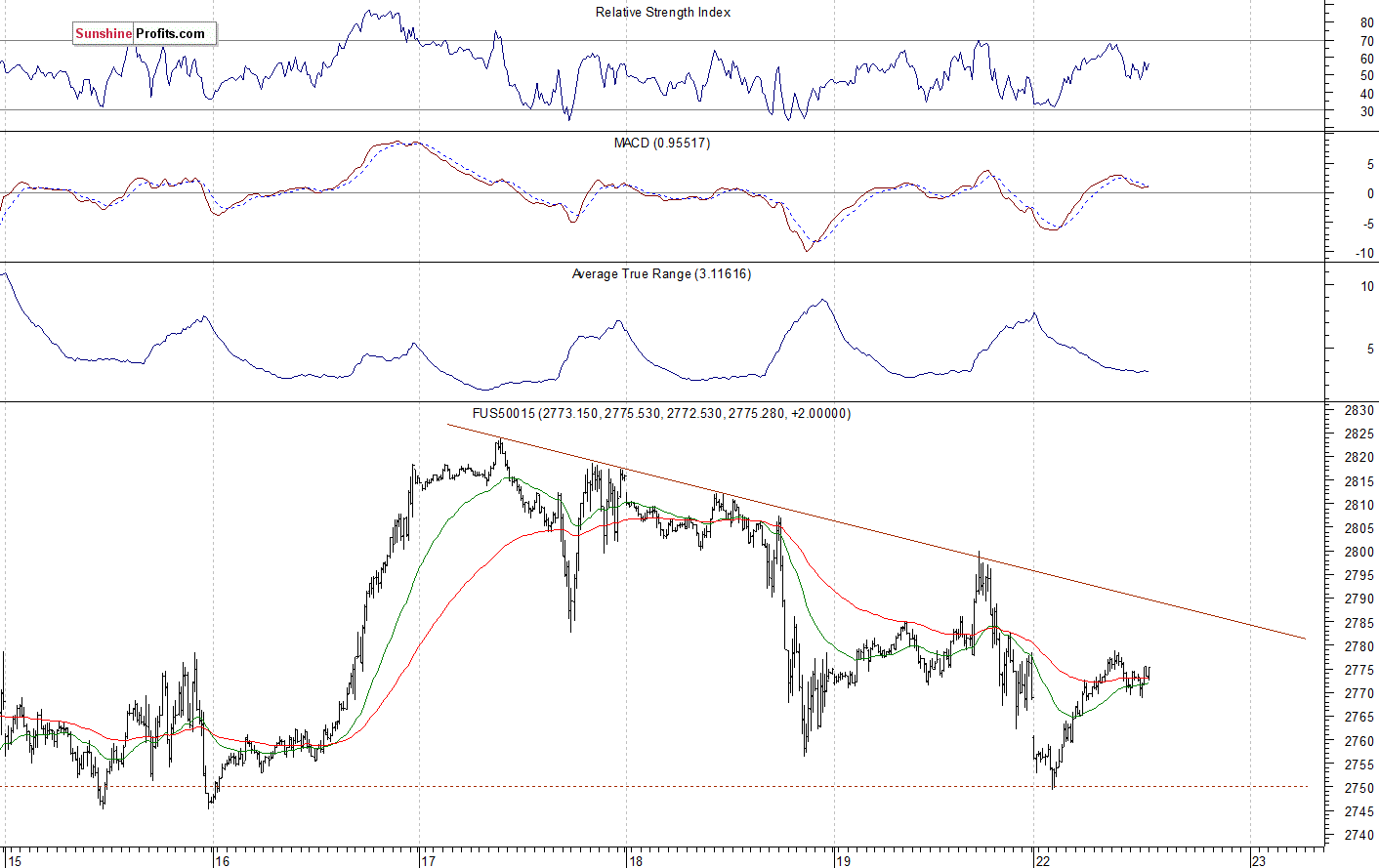Click the date label 23 on time axis

1259,861
